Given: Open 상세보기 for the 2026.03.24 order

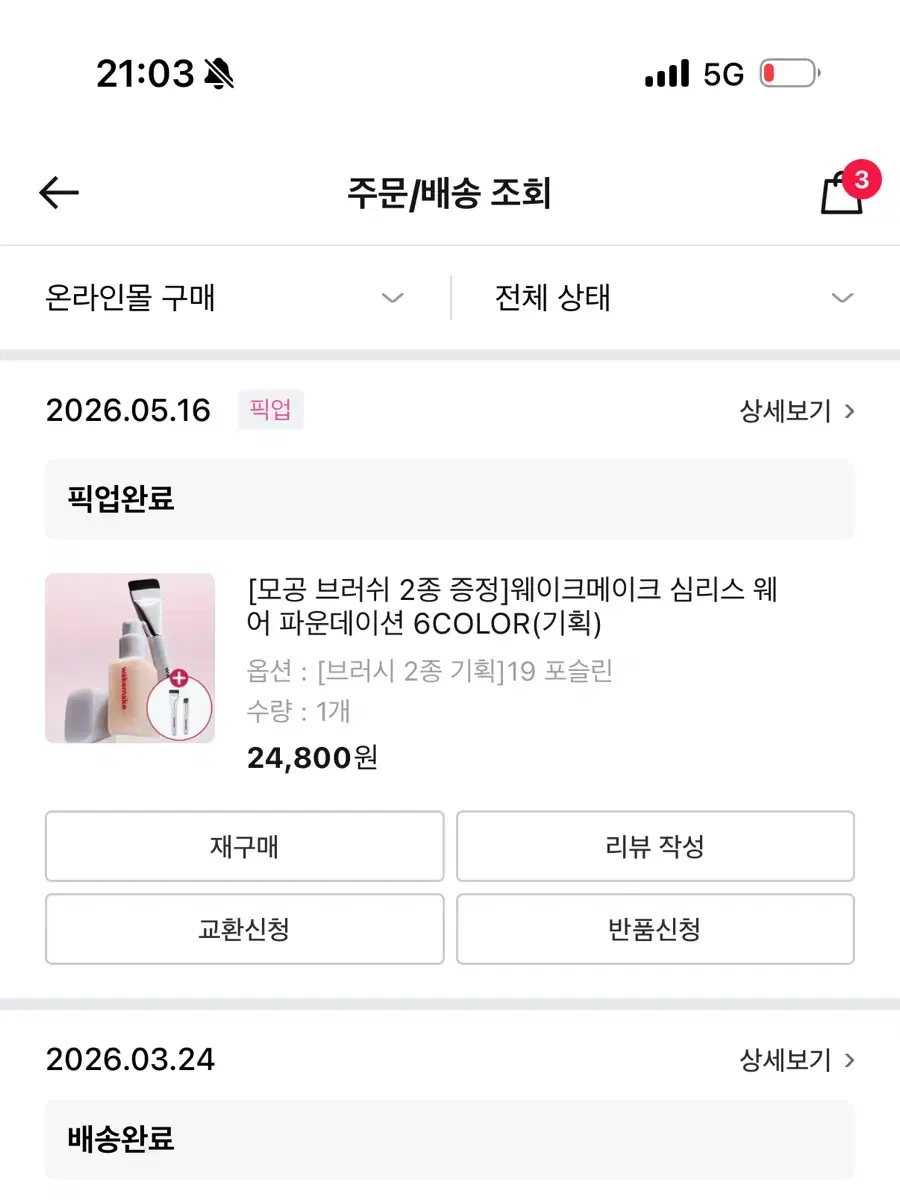Looking at the screenshot, I should click(797, 1060).
